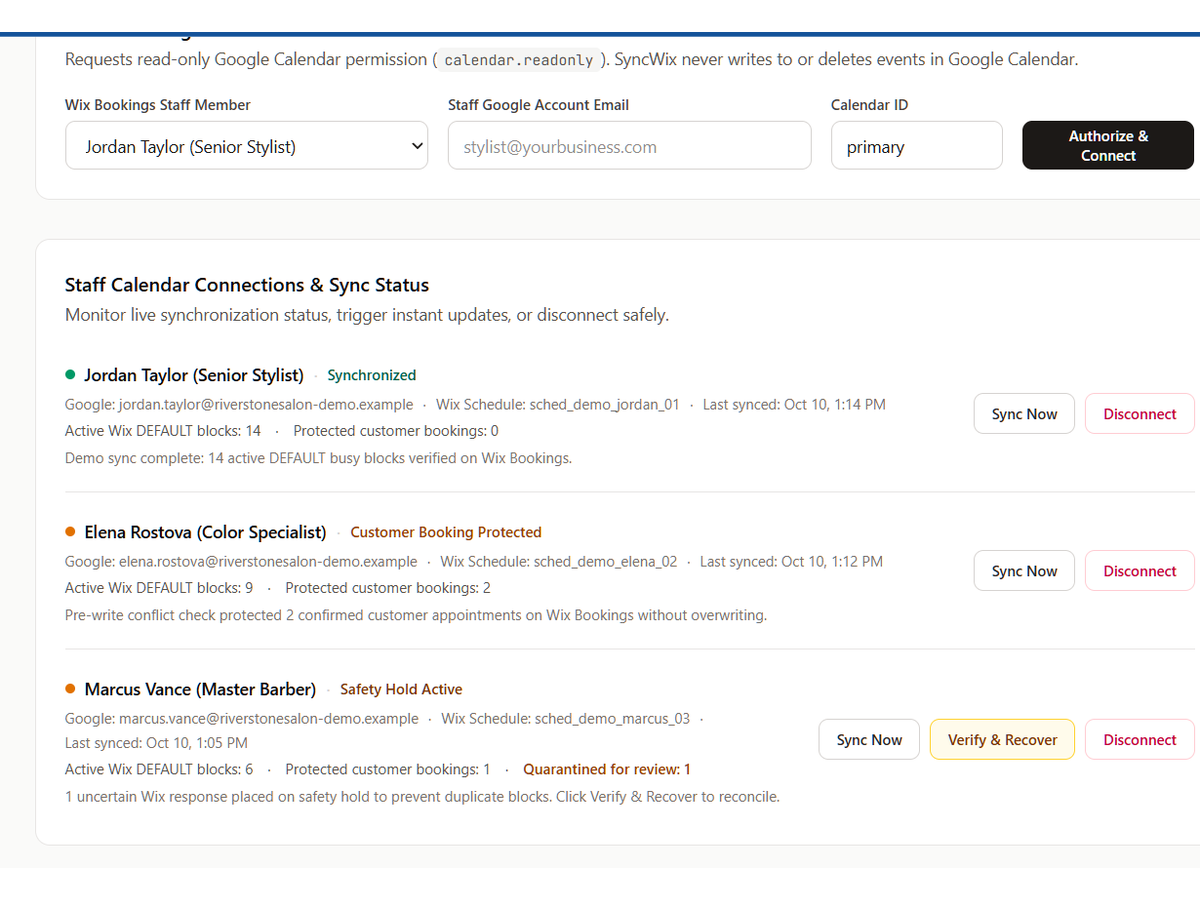Click orange status dot beside Marcus Vance

(x=70, y=689)
